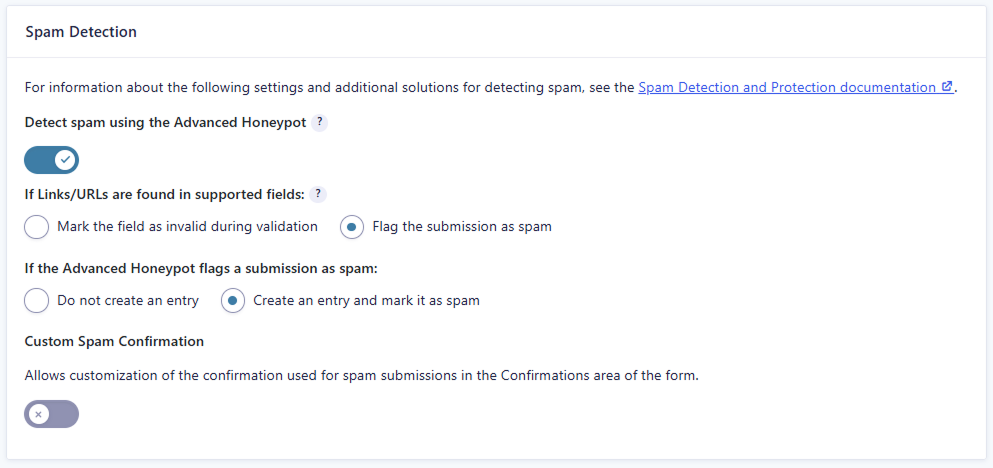Disable the Advanced Honeypot toggle
The width and height of the screenshot is (993, 468).
tap(51, 160)
